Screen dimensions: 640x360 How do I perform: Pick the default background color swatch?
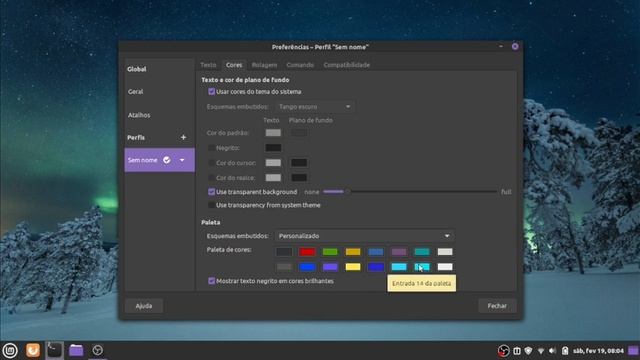click(299, 133)
